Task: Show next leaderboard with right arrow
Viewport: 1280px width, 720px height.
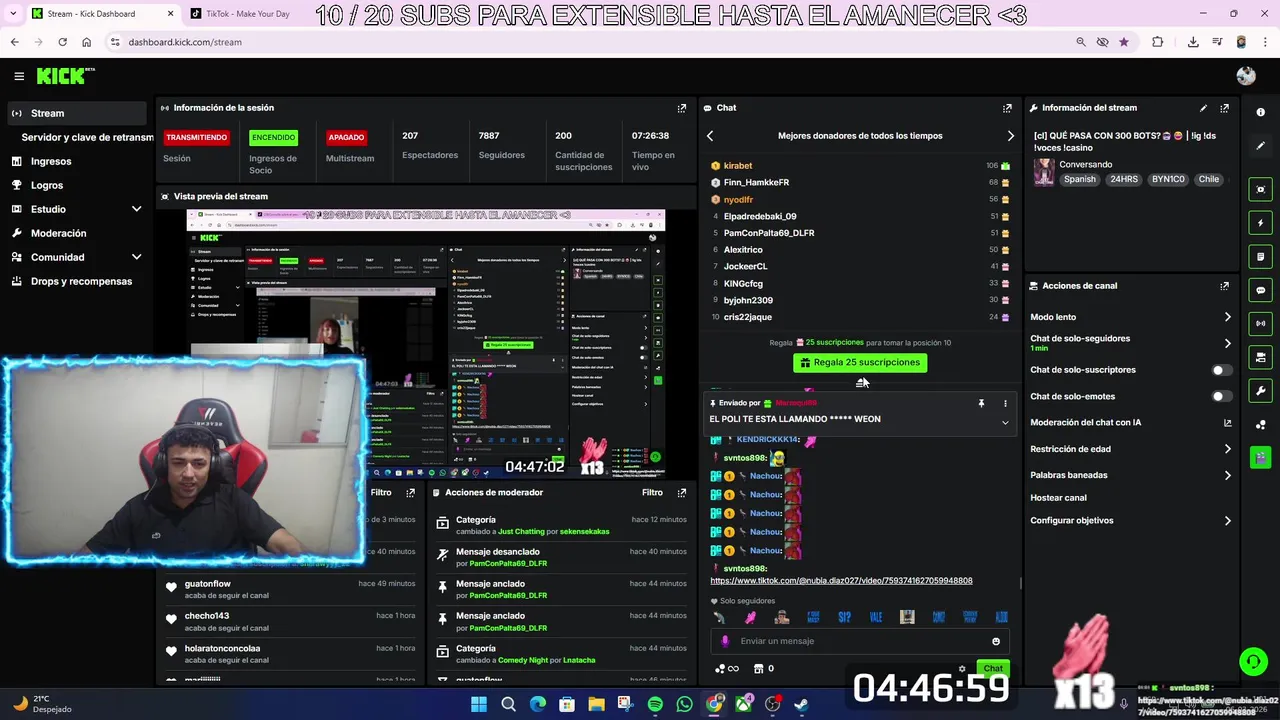Action: tap(1010, 136)
